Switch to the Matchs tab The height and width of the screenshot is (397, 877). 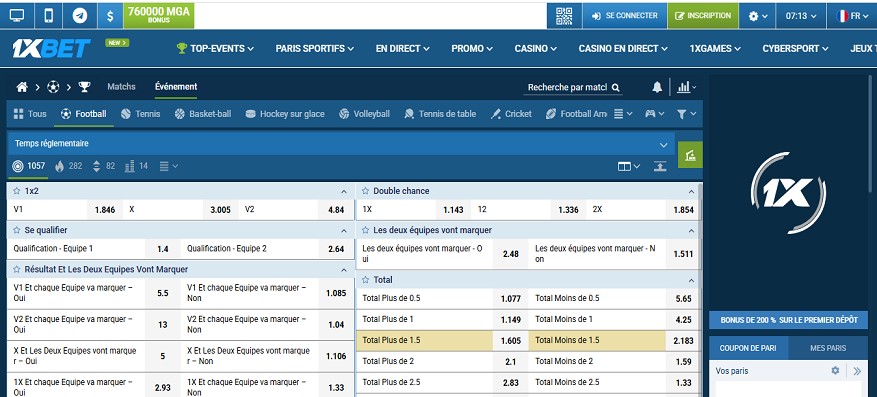pos(121,87)
